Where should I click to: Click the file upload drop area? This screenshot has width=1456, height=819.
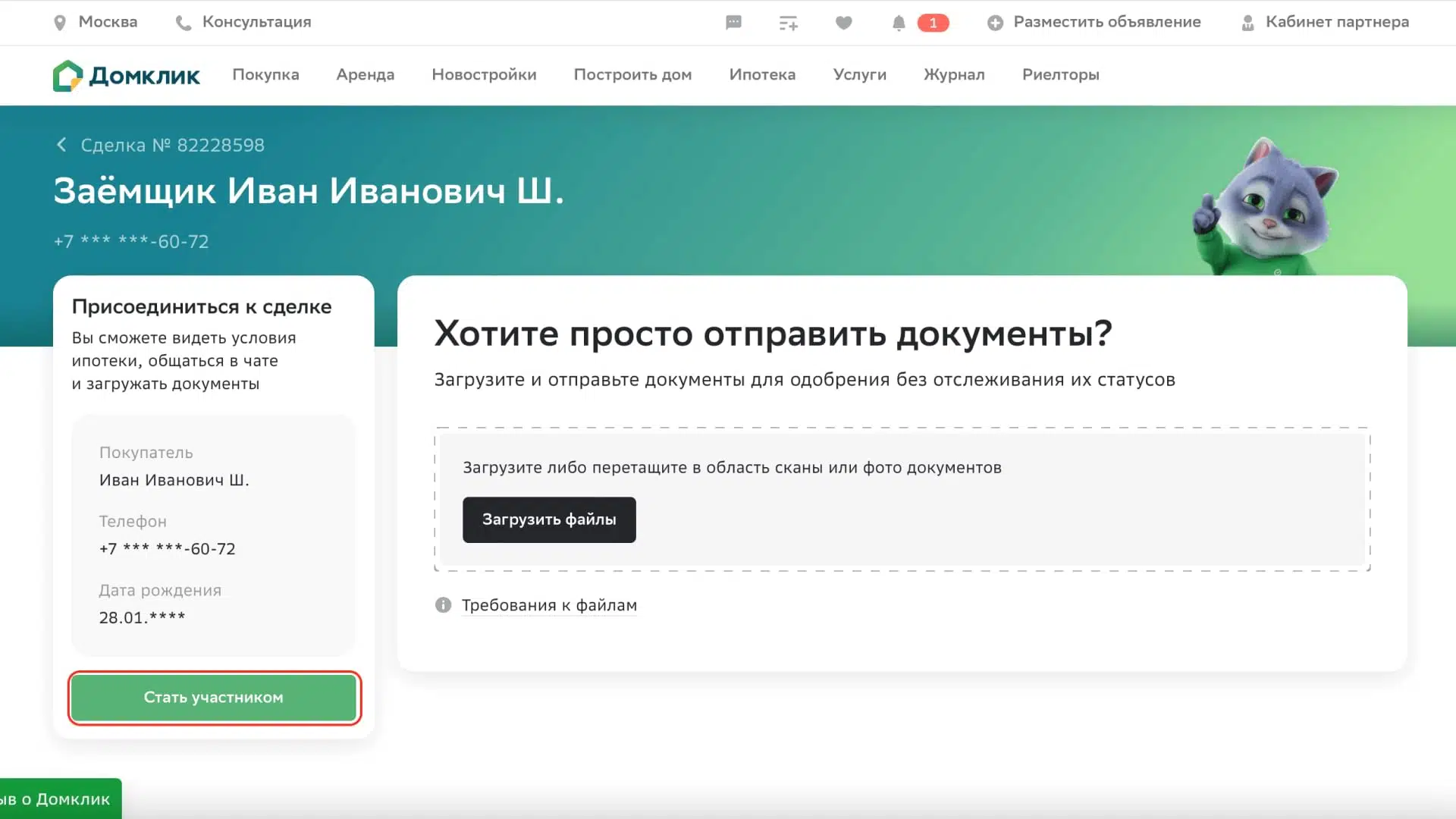click(x=902, y=498)
